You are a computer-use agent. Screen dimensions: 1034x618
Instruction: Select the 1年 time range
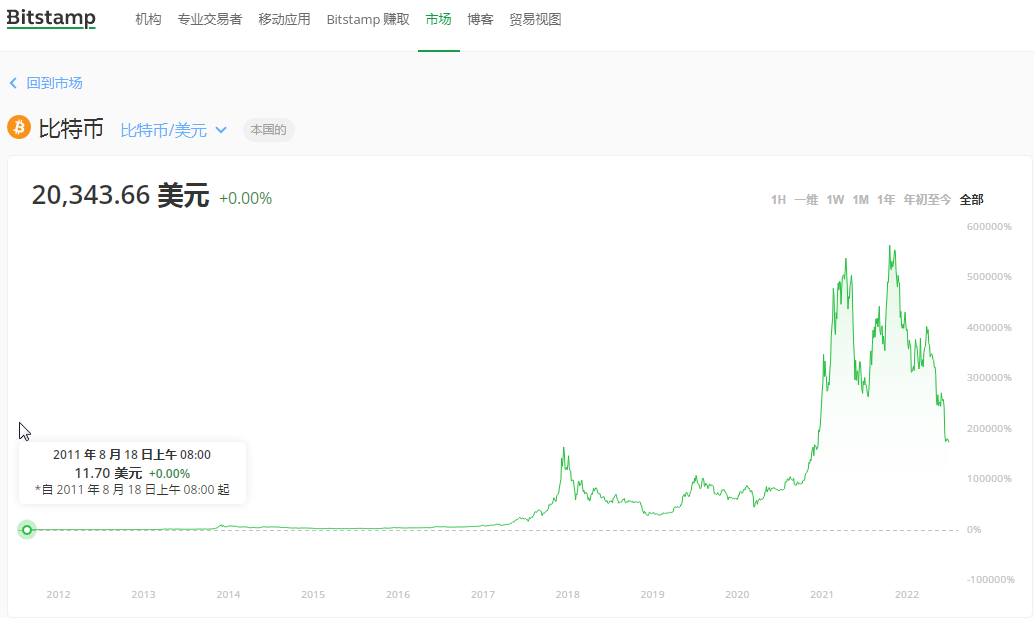pyautogui.click(x=886, y=199)
